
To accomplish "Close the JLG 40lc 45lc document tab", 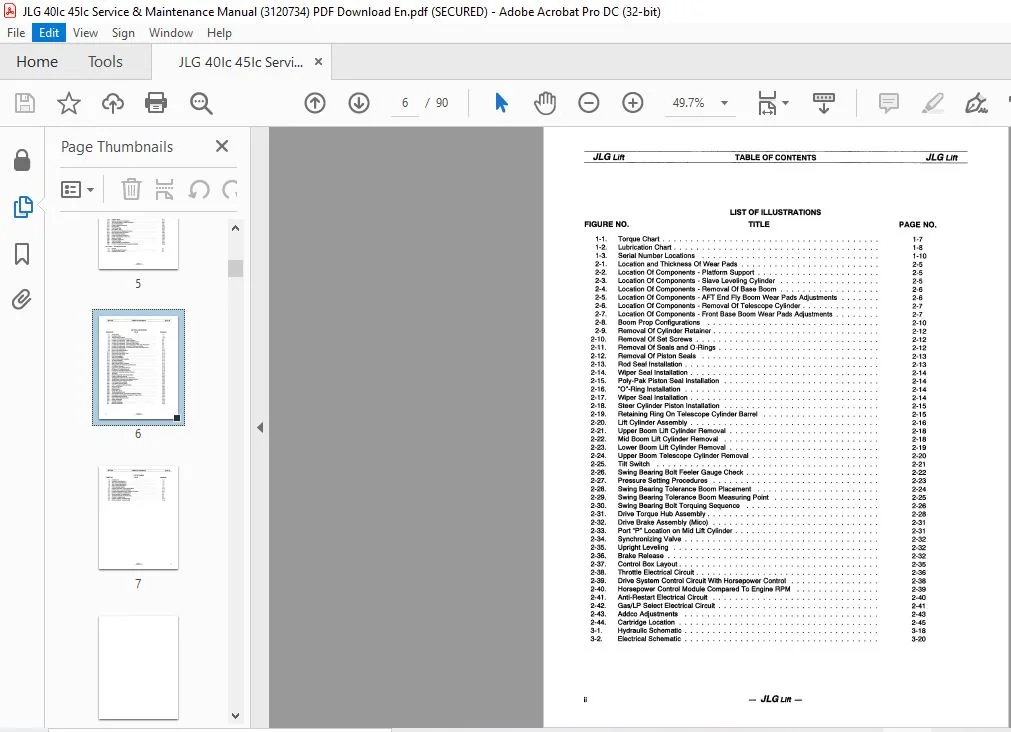I will tap(319, 62).
